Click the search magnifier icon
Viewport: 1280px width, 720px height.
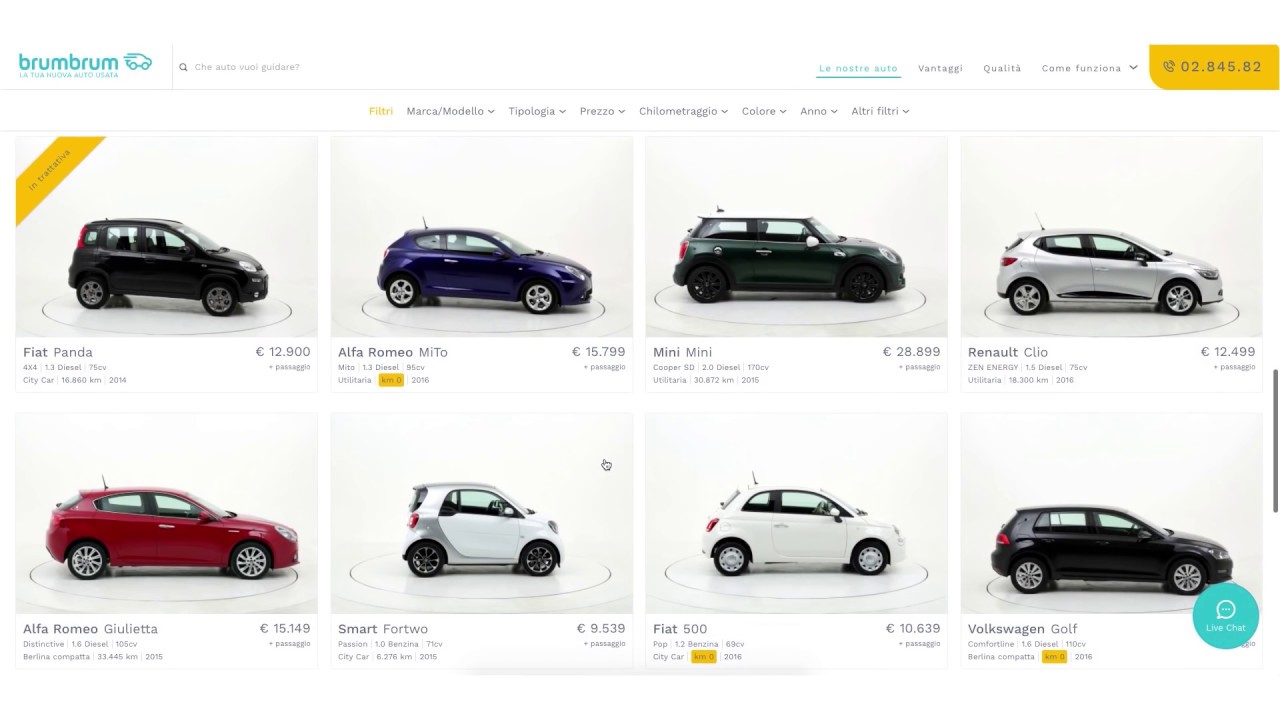(x=184, y=68)
